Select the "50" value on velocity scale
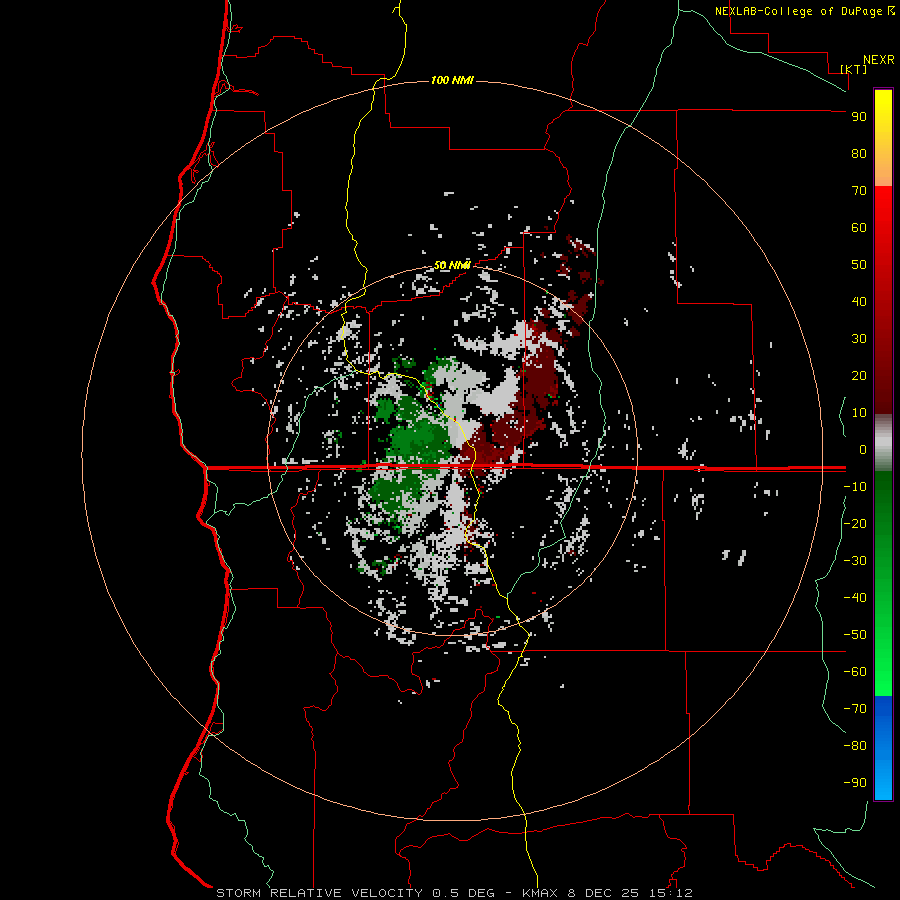Image resolution: width=900 pixels, height=900 pixels. [x=859, y=265]
